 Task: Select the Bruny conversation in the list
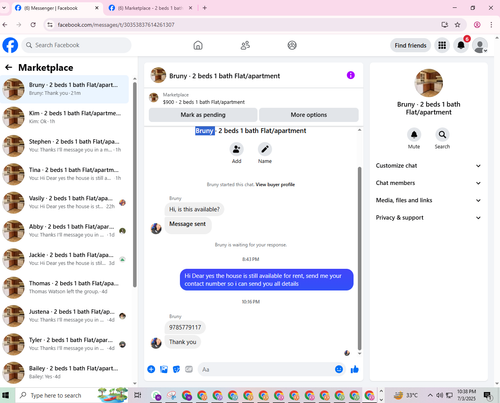click(65, 89)
